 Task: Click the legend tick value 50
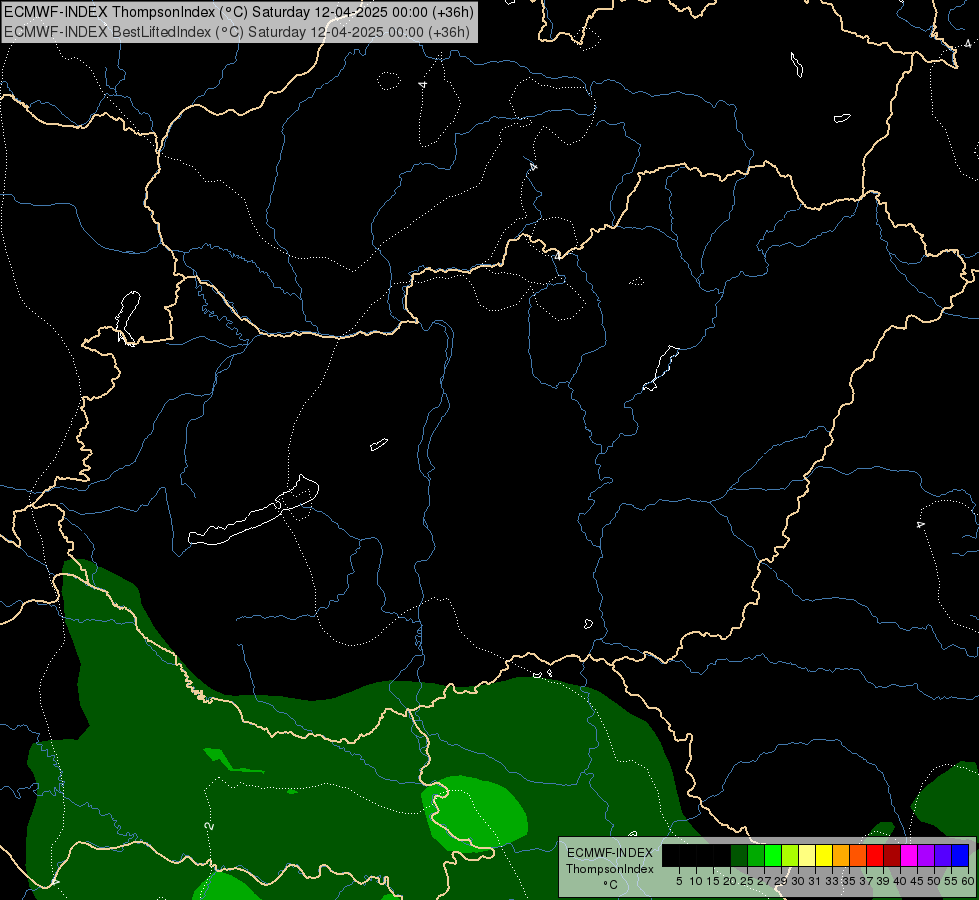[x=933, y=881]
